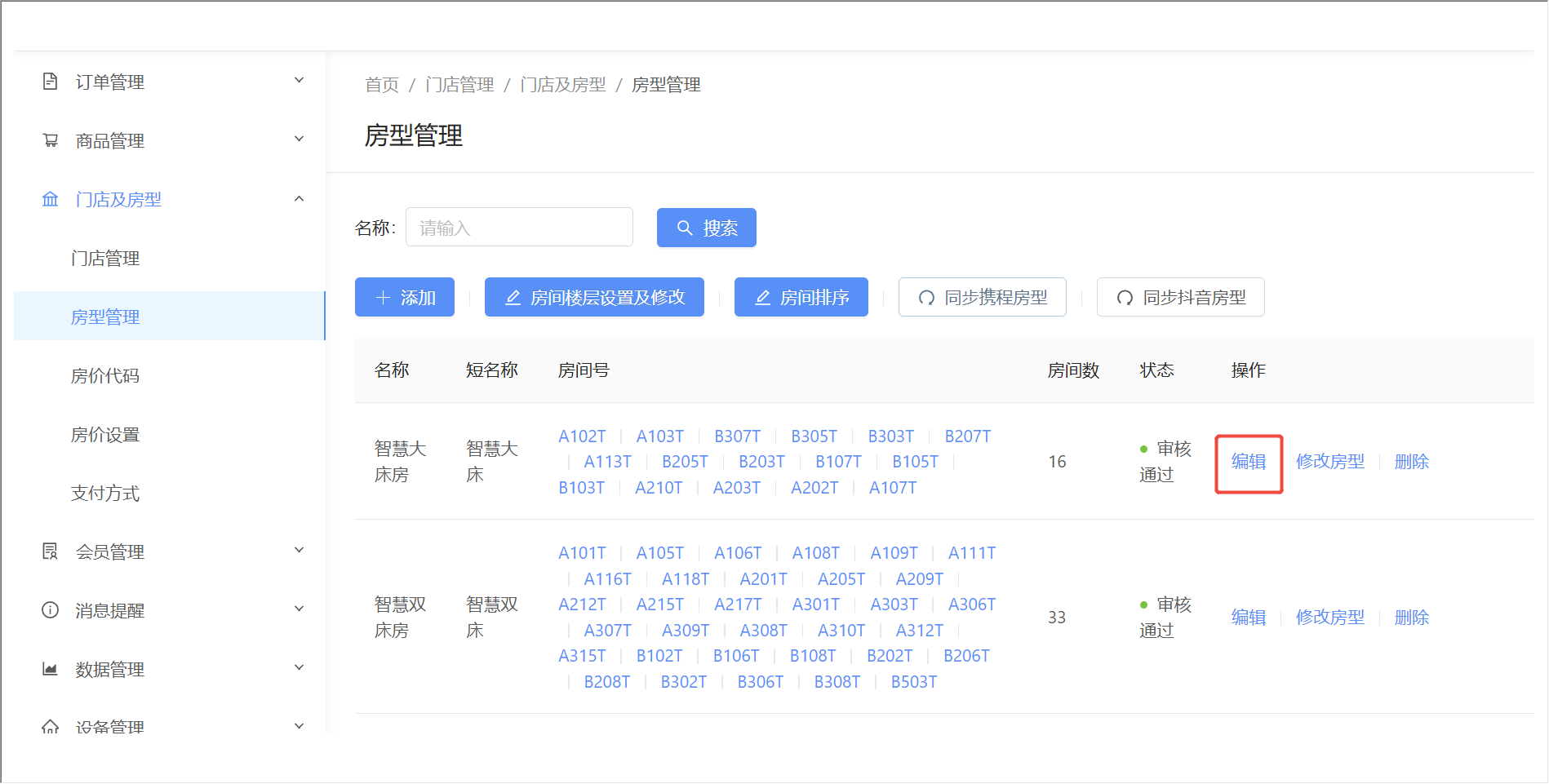Screen dimensions: 1549x784
Task: Expand the 设备管理 chevron
Action: pos(299,726)
